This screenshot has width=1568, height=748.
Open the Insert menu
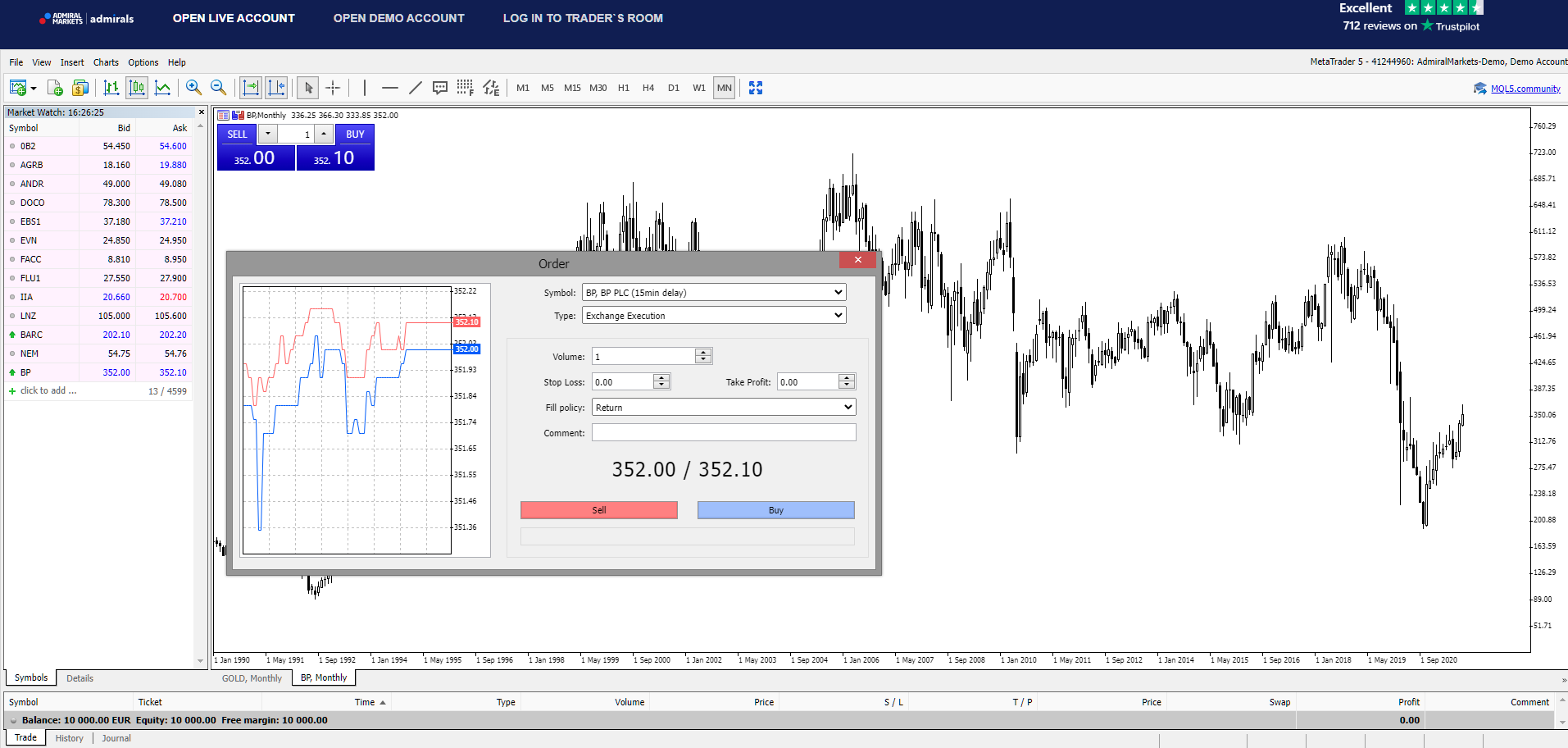pyautogui.click(x=72, y=62)
